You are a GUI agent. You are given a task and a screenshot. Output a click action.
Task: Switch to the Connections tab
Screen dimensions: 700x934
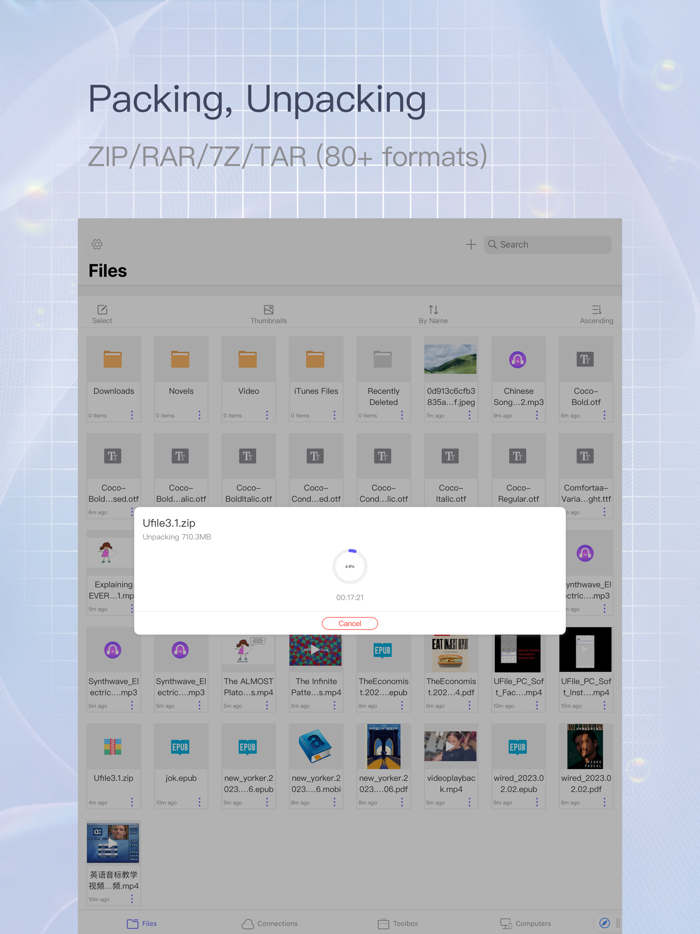[x=269, y=923]
